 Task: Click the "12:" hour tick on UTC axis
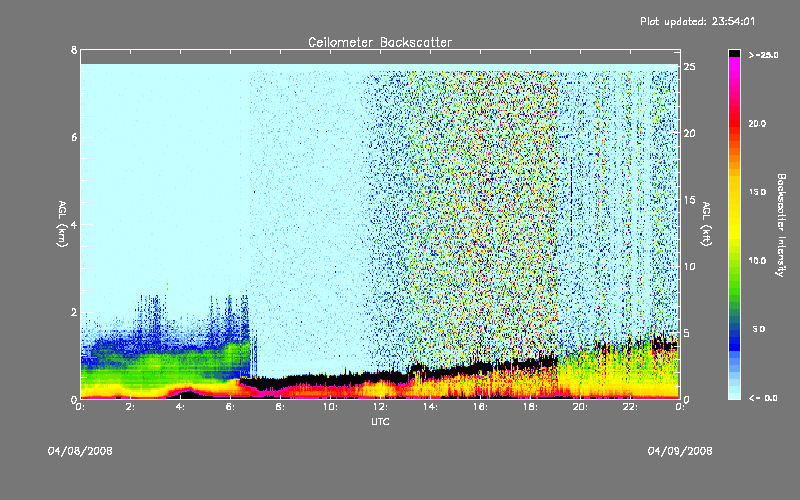point(380,407)
